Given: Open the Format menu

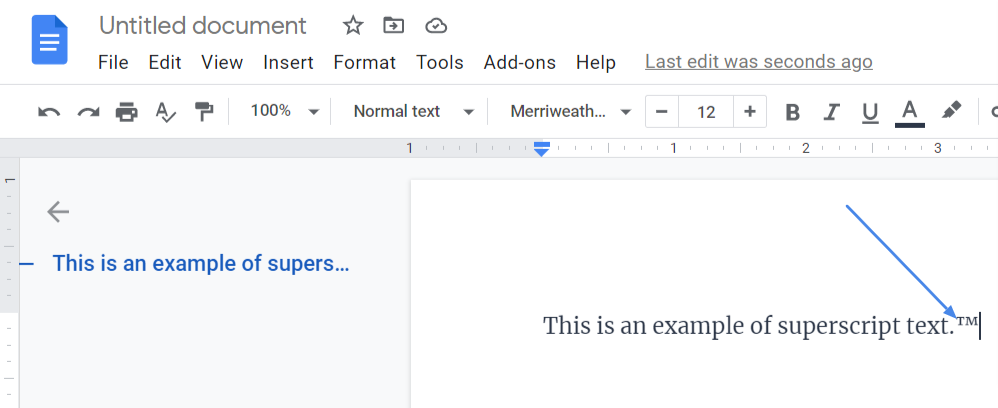Looking at the screenshot, I should (364, 62).
